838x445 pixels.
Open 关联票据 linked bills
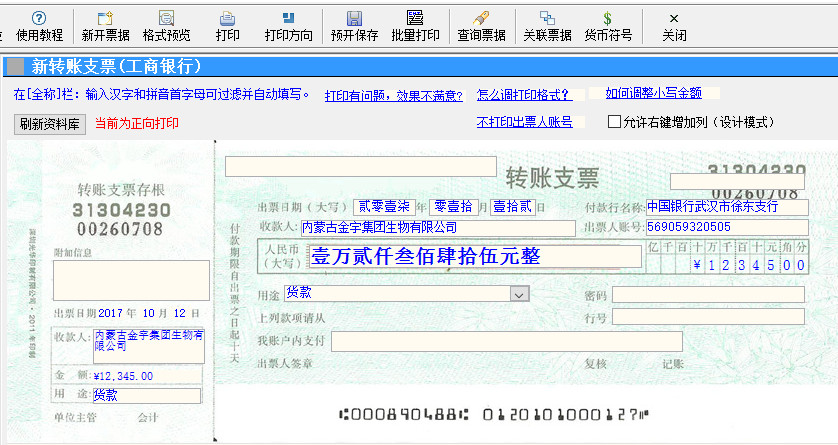click(547, 27)
